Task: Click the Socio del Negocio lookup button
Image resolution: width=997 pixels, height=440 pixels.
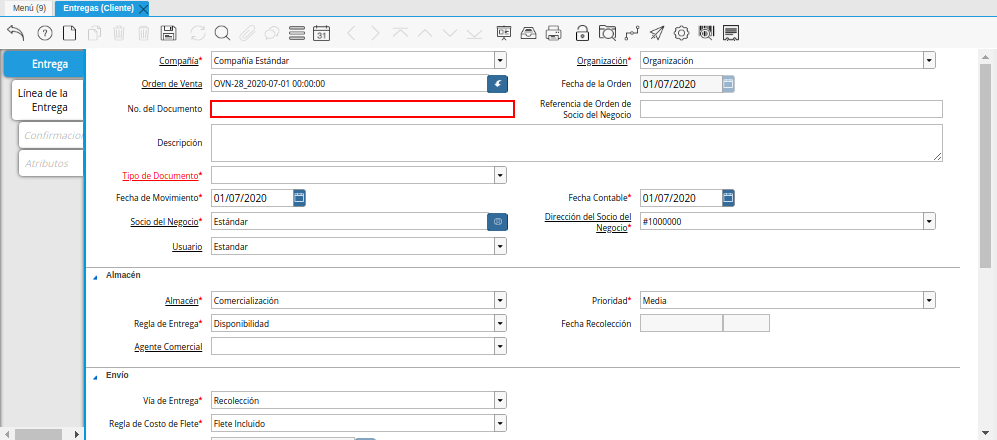Action: pyautogui.click(x=498, y=221)
